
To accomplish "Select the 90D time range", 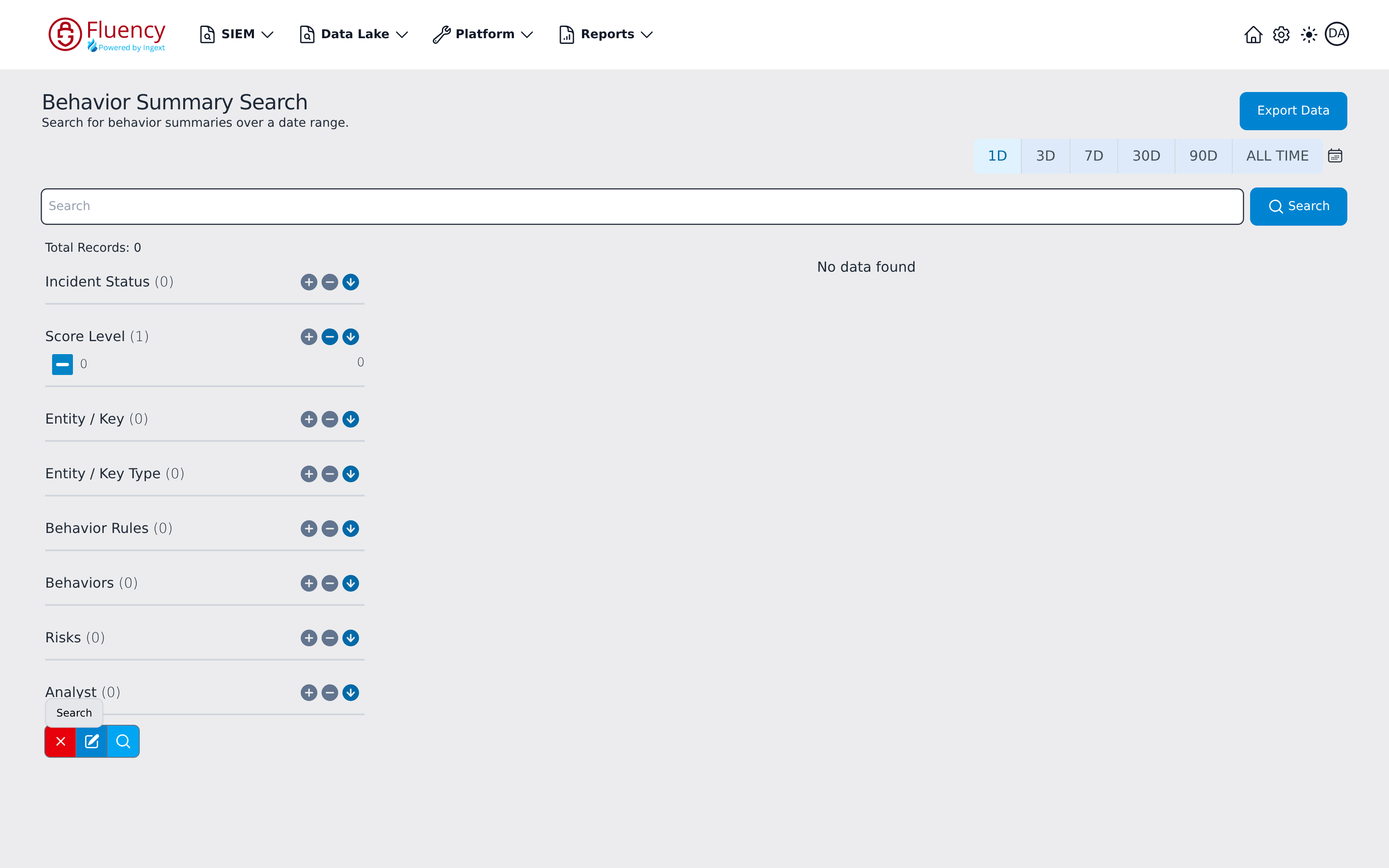I will pos(1203,155).
